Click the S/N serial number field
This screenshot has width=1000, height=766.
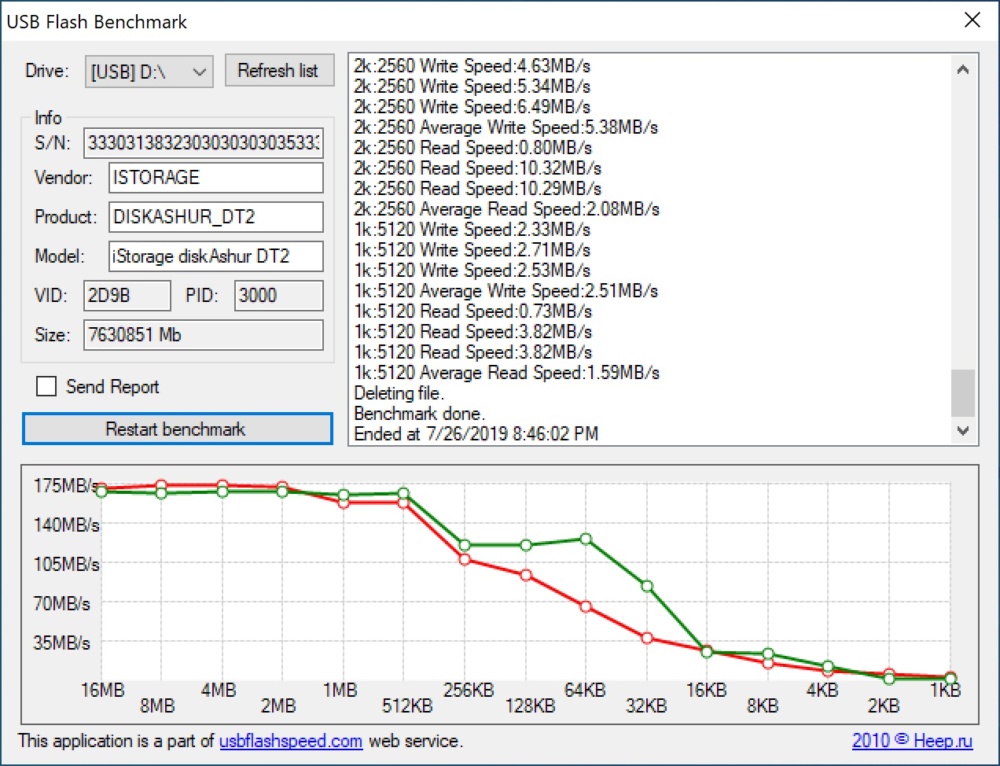point(203,142)
